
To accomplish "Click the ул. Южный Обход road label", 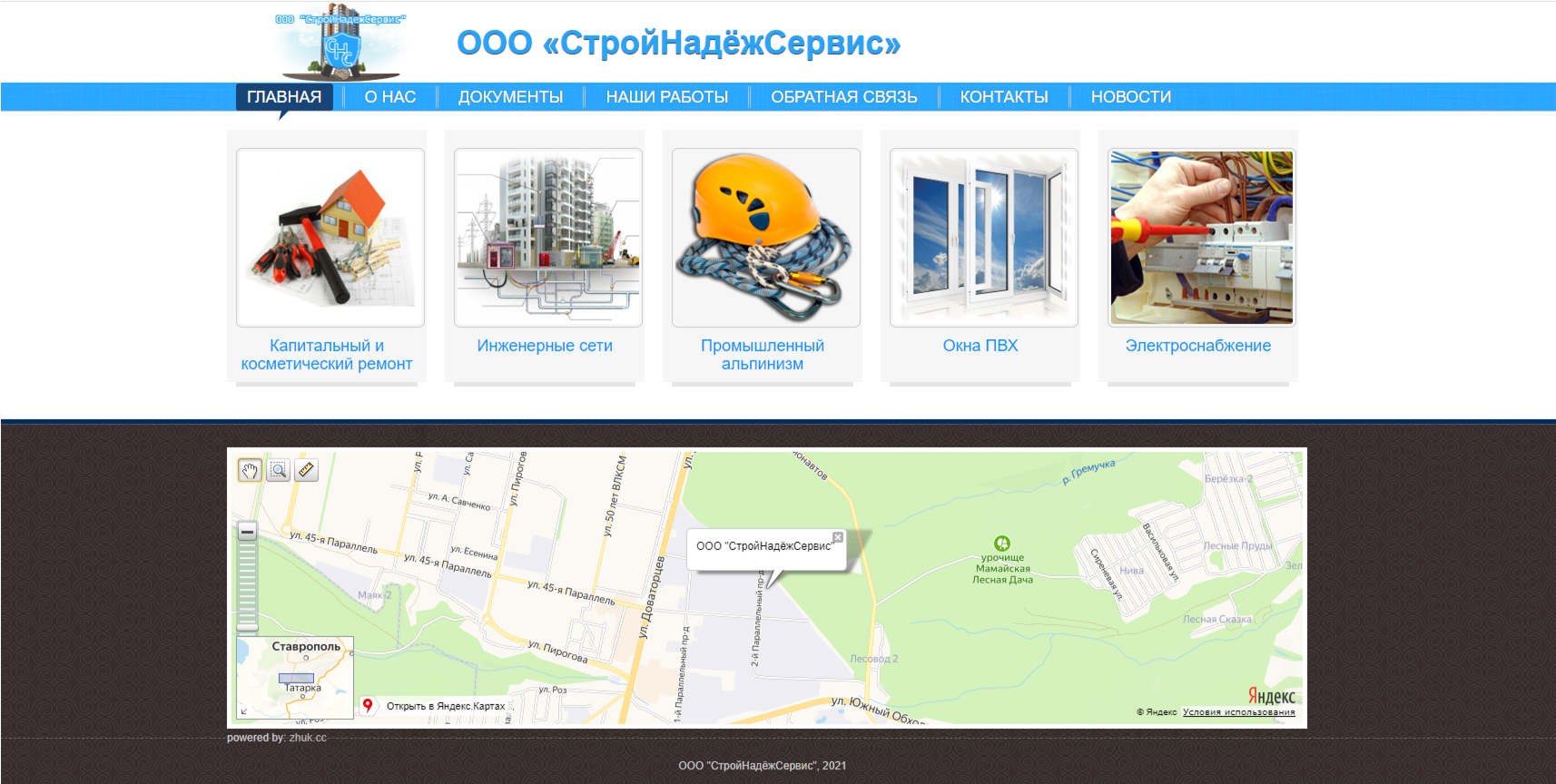I will [x=878, y=710].
